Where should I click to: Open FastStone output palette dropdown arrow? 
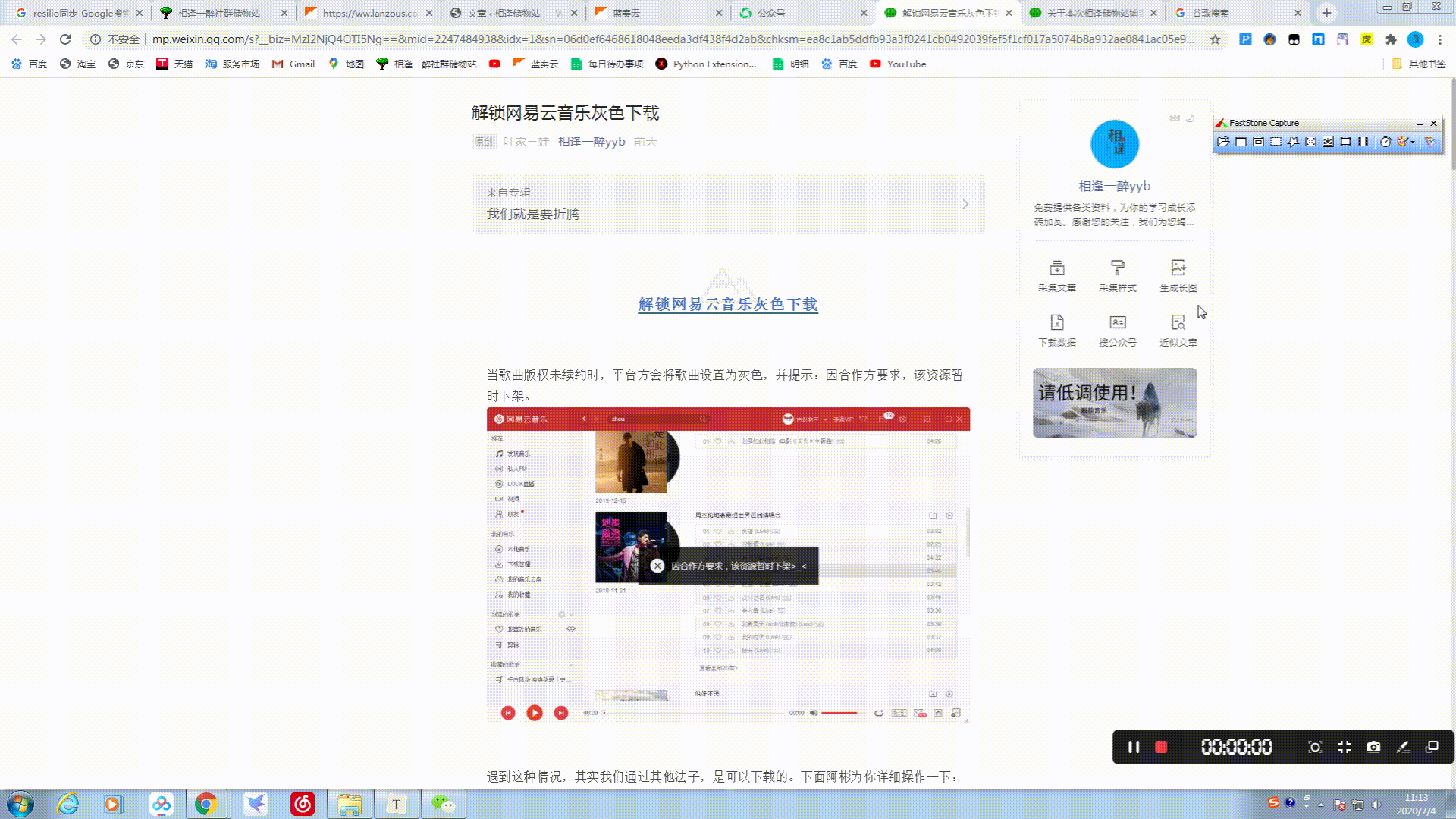(1413, 142)
